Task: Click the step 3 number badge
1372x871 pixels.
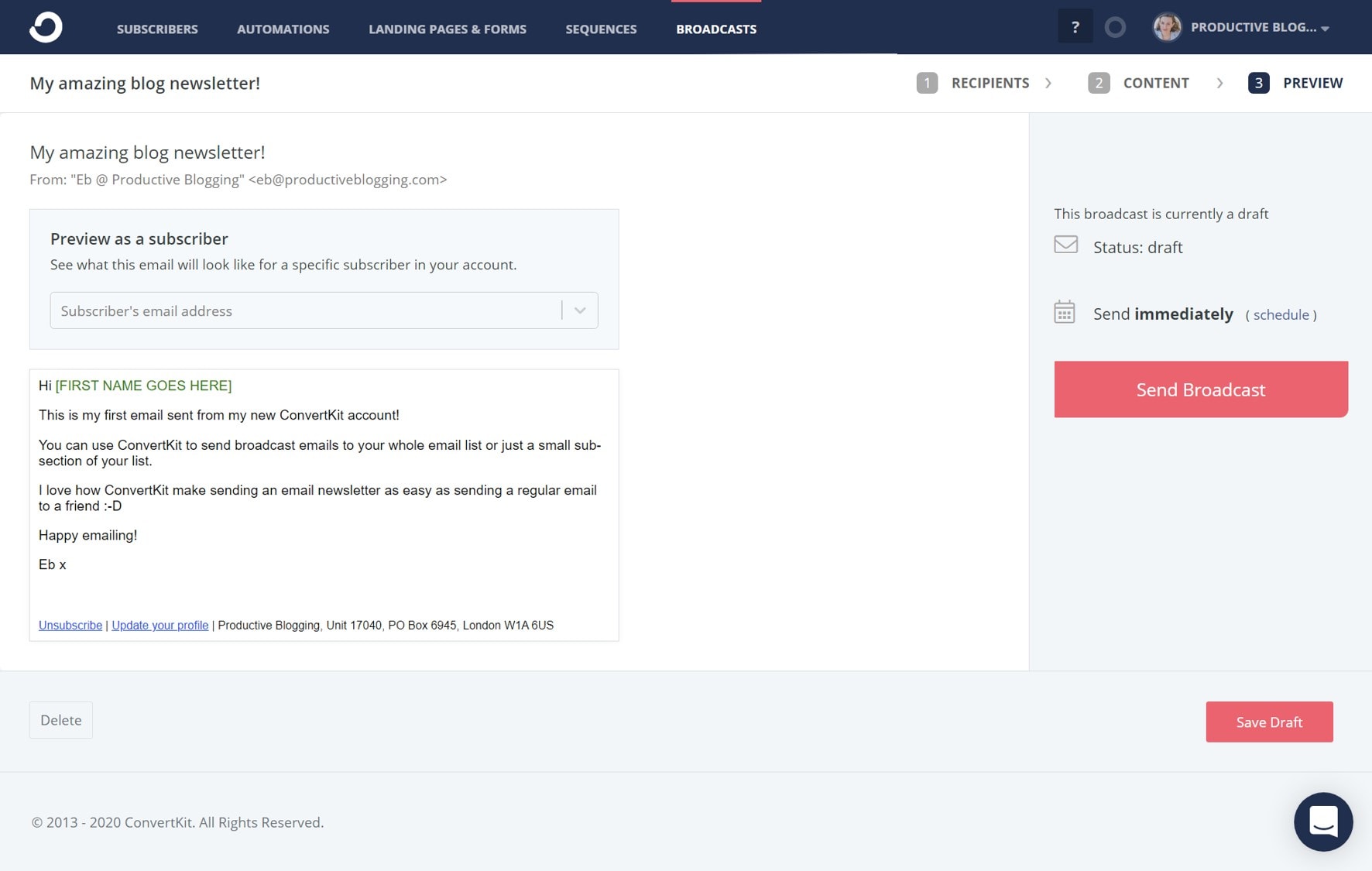Action: (x=1258, y=83)
